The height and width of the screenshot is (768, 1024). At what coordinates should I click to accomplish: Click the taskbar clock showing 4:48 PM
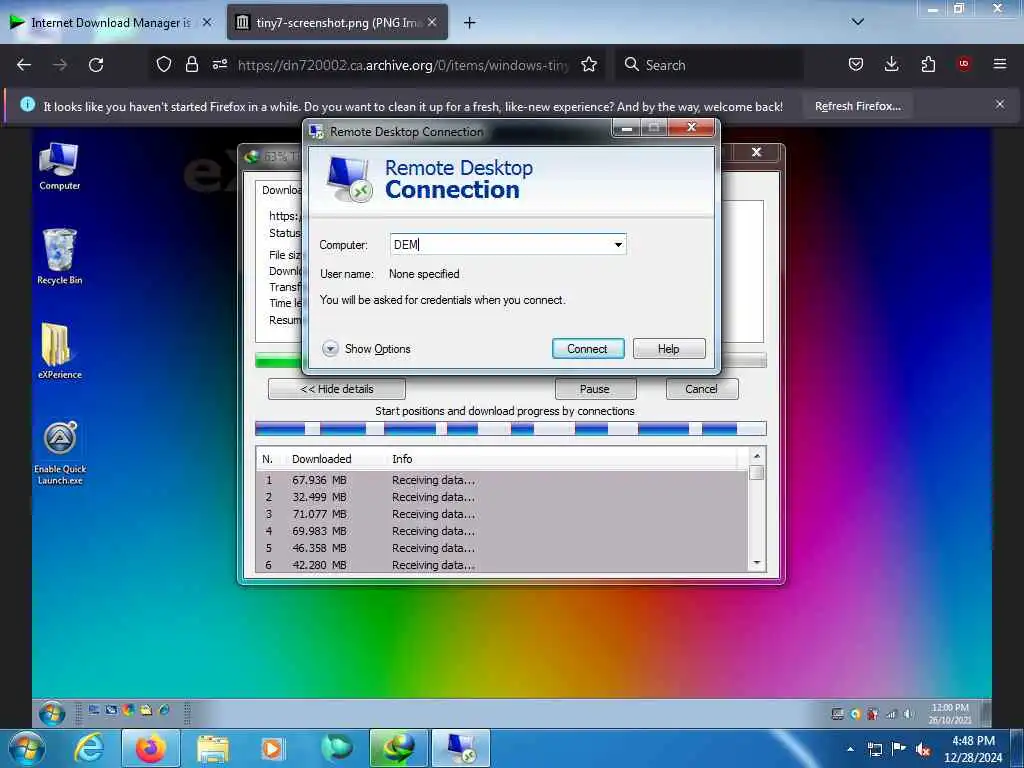(x=973, y=749)
